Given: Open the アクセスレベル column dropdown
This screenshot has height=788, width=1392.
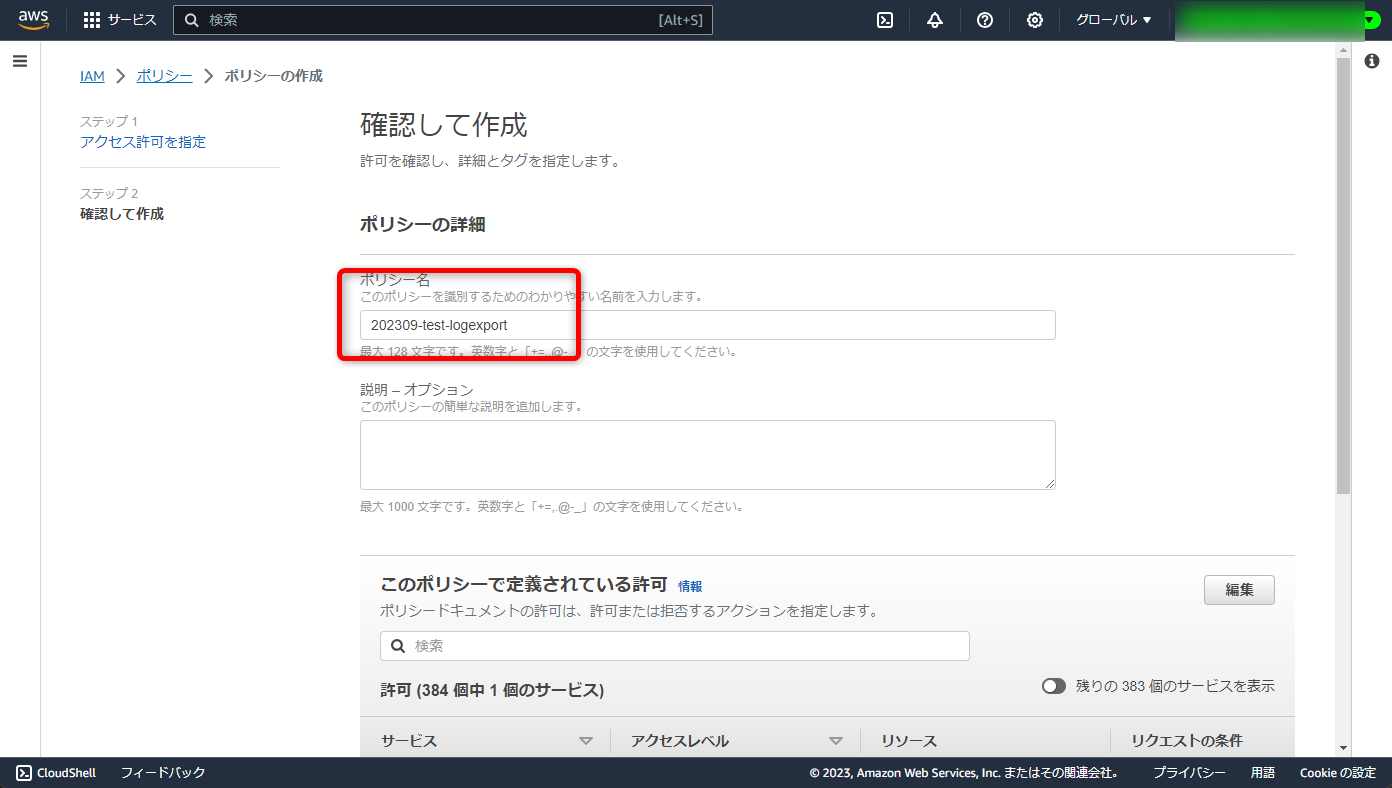Looking at the screenshot, I should pyautogui.click(x=837, y=740).
